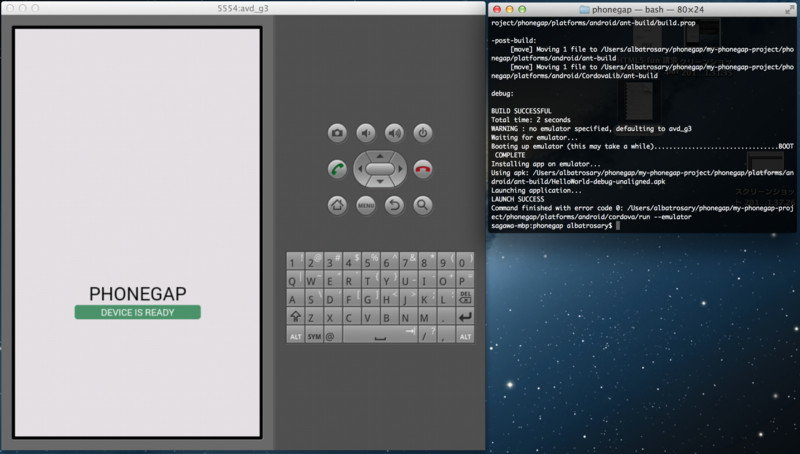This screenshot has width=800, height=454.
Task: Tap the W key on emulator keyboard
Action: coord(314,280)
